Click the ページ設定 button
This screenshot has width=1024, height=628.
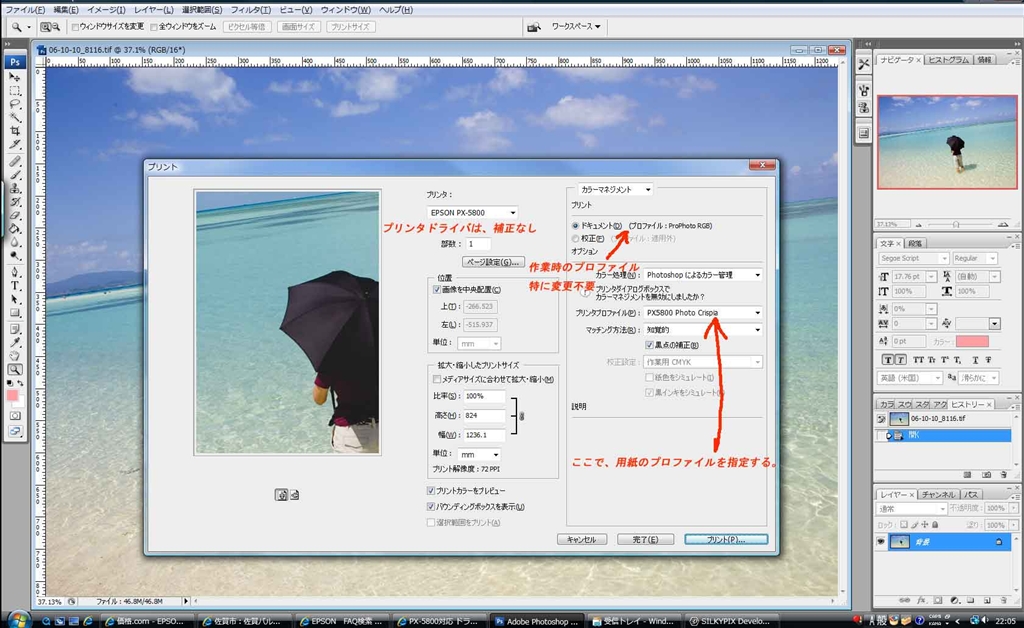493,262
